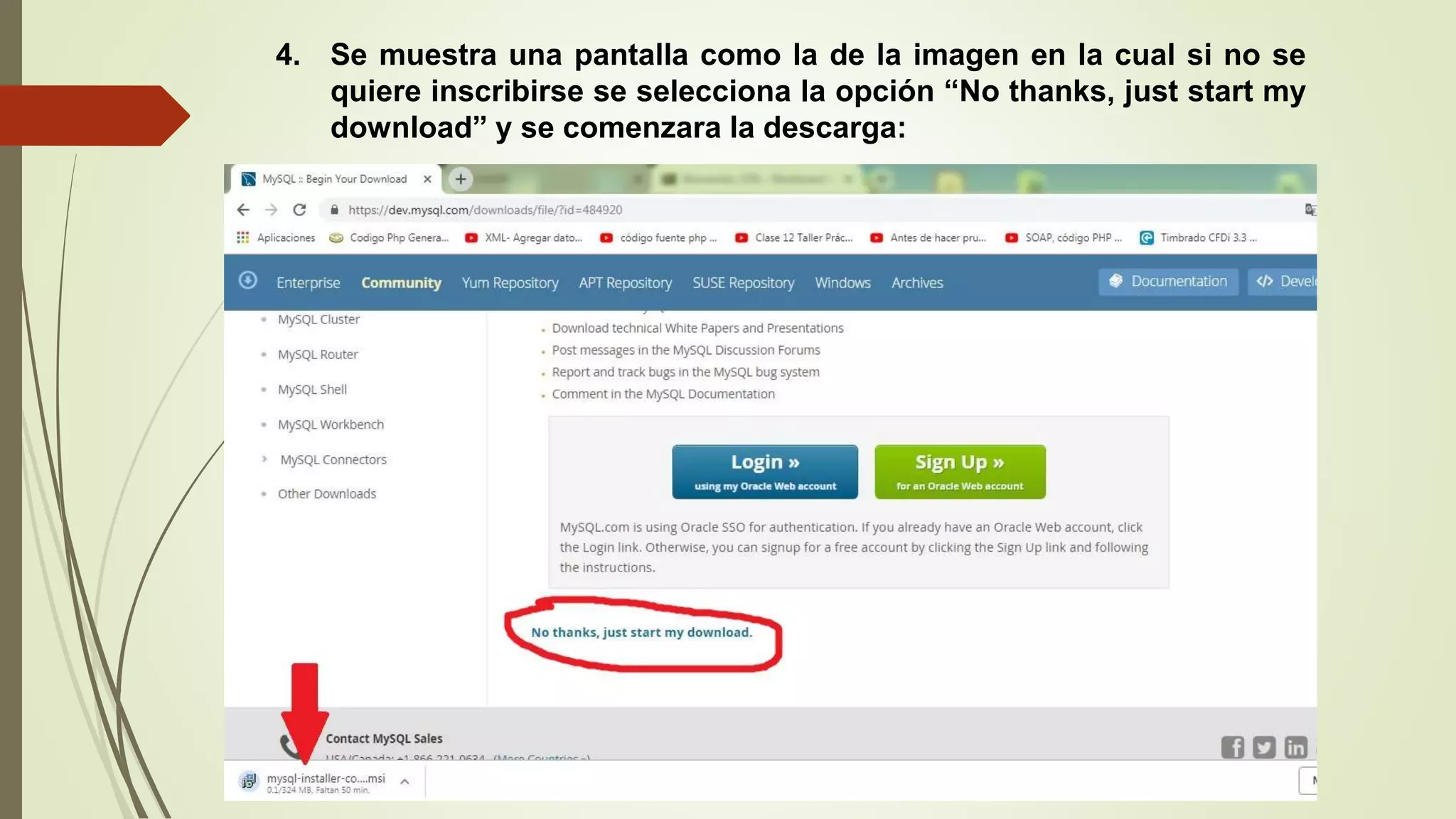Open the Facebook social icon
Viewport: 1456px width, 819px height.
point(1233,747)
